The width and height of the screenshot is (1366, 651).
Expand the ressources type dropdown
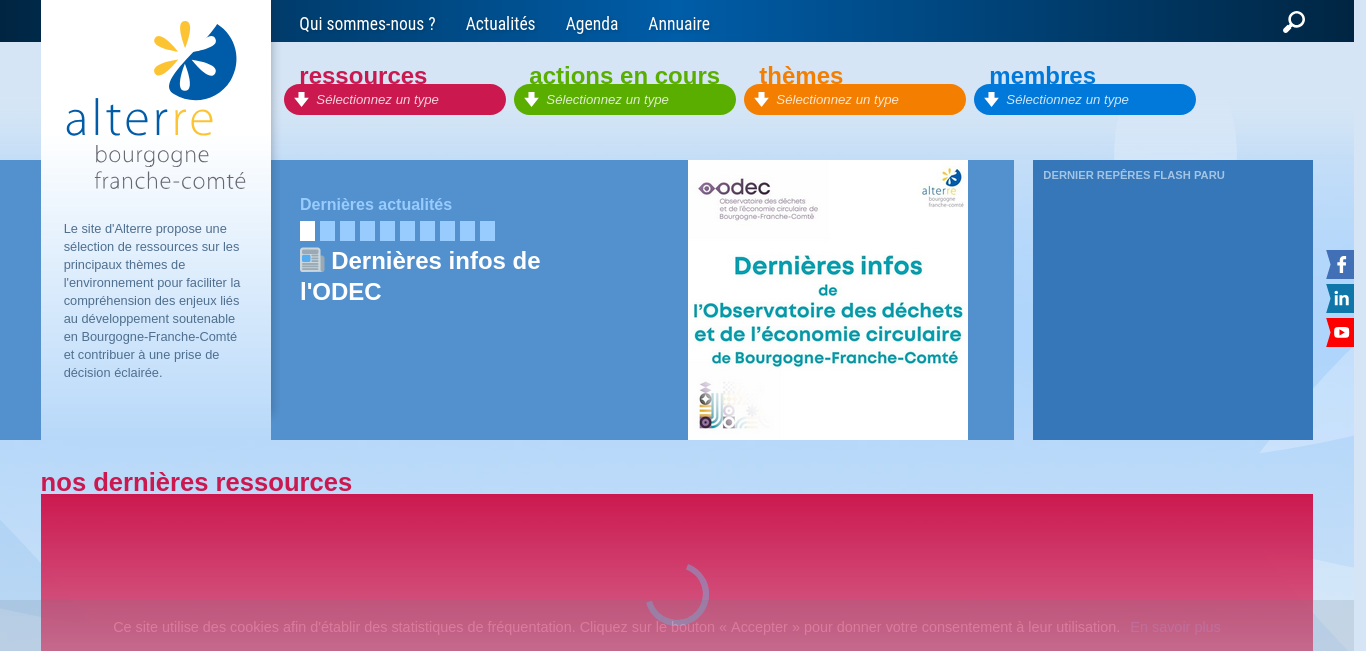tap(395, 100)
